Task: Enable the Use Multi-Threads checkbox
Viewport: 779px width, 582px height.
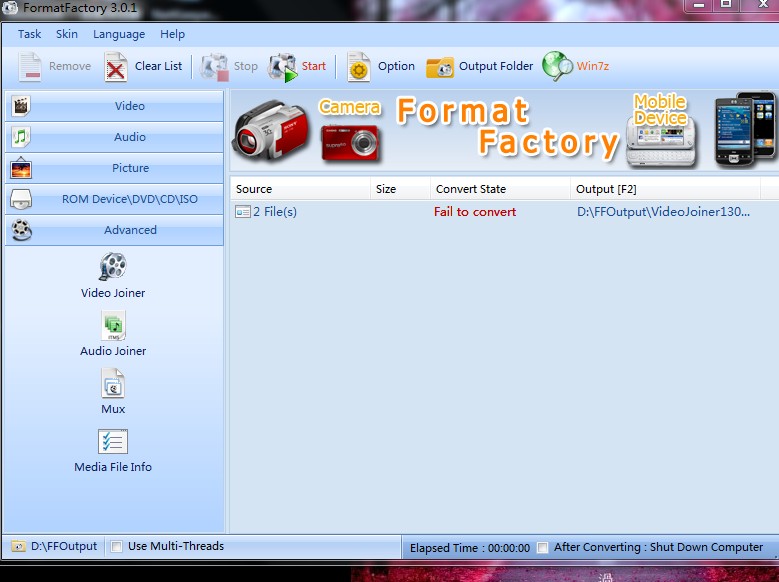Action: [117, 546]
